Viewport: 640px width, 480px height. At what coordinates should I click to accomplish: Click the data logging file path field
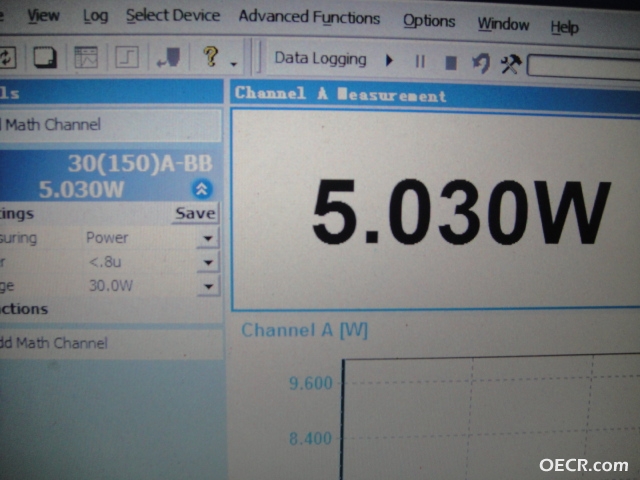(584, 66)
